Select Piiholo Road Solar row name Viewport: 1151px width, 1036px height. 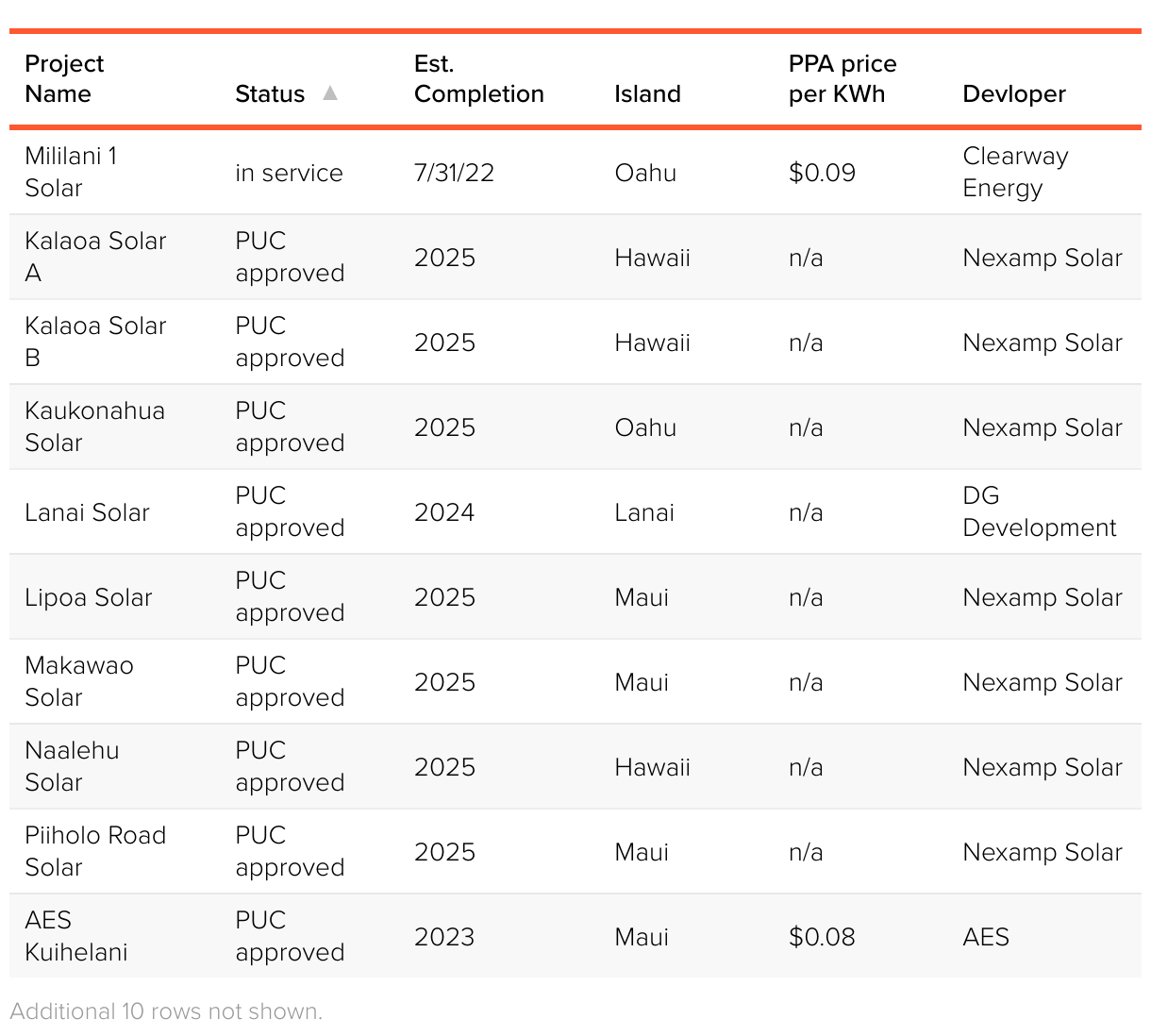pos(94,851)
